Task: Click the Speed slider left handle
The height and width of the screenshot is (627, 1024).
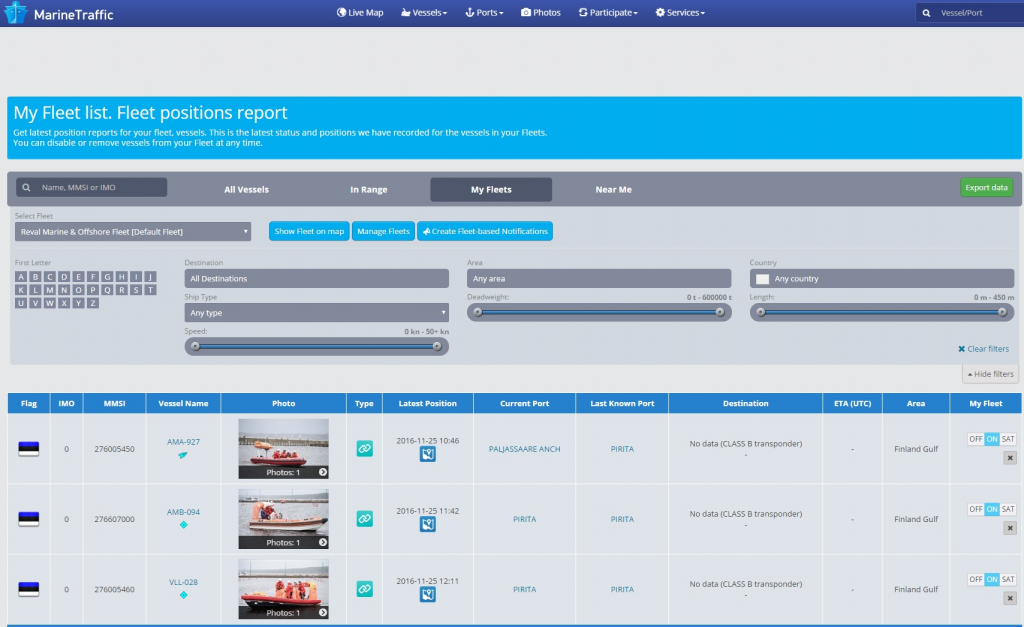Action: point(195,346)
